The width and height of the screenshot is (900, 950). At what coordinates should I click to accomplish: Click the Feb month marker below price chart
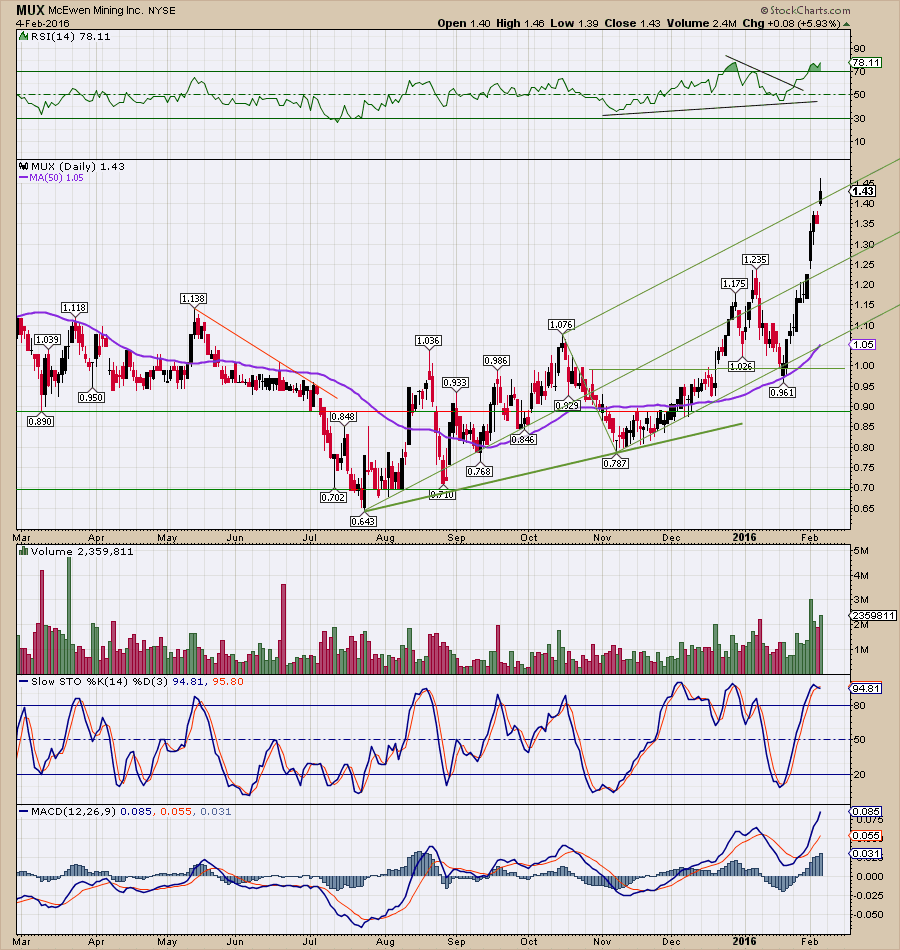810,537
